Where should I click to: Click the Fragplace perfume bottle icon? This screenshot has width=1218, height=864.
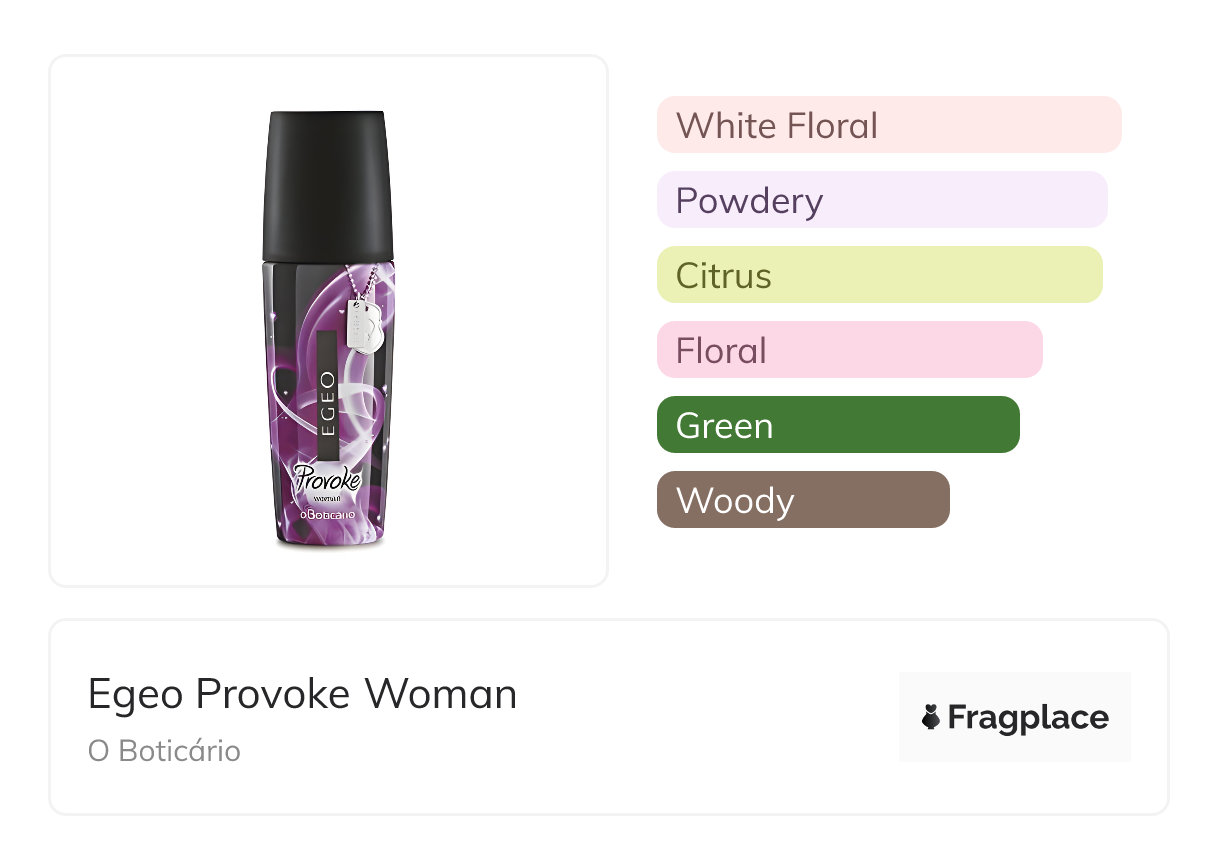coord(930,718)
